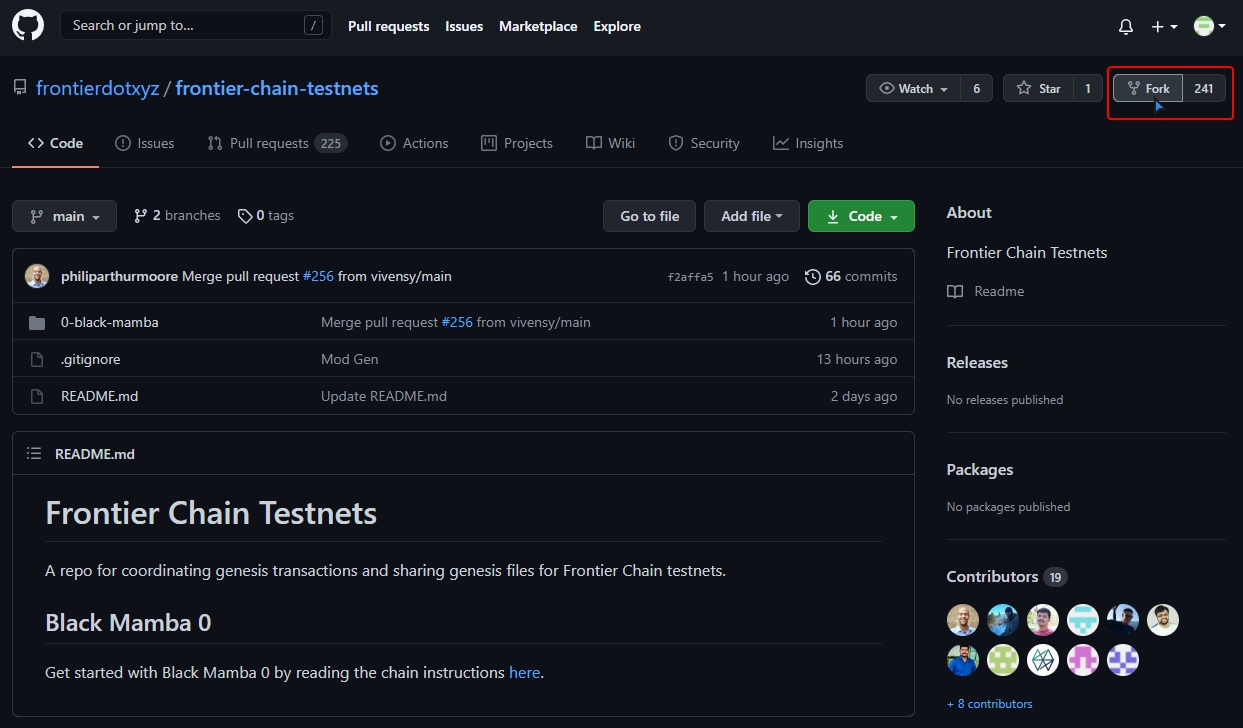View the 1 stargazers count

(1088, 88)
